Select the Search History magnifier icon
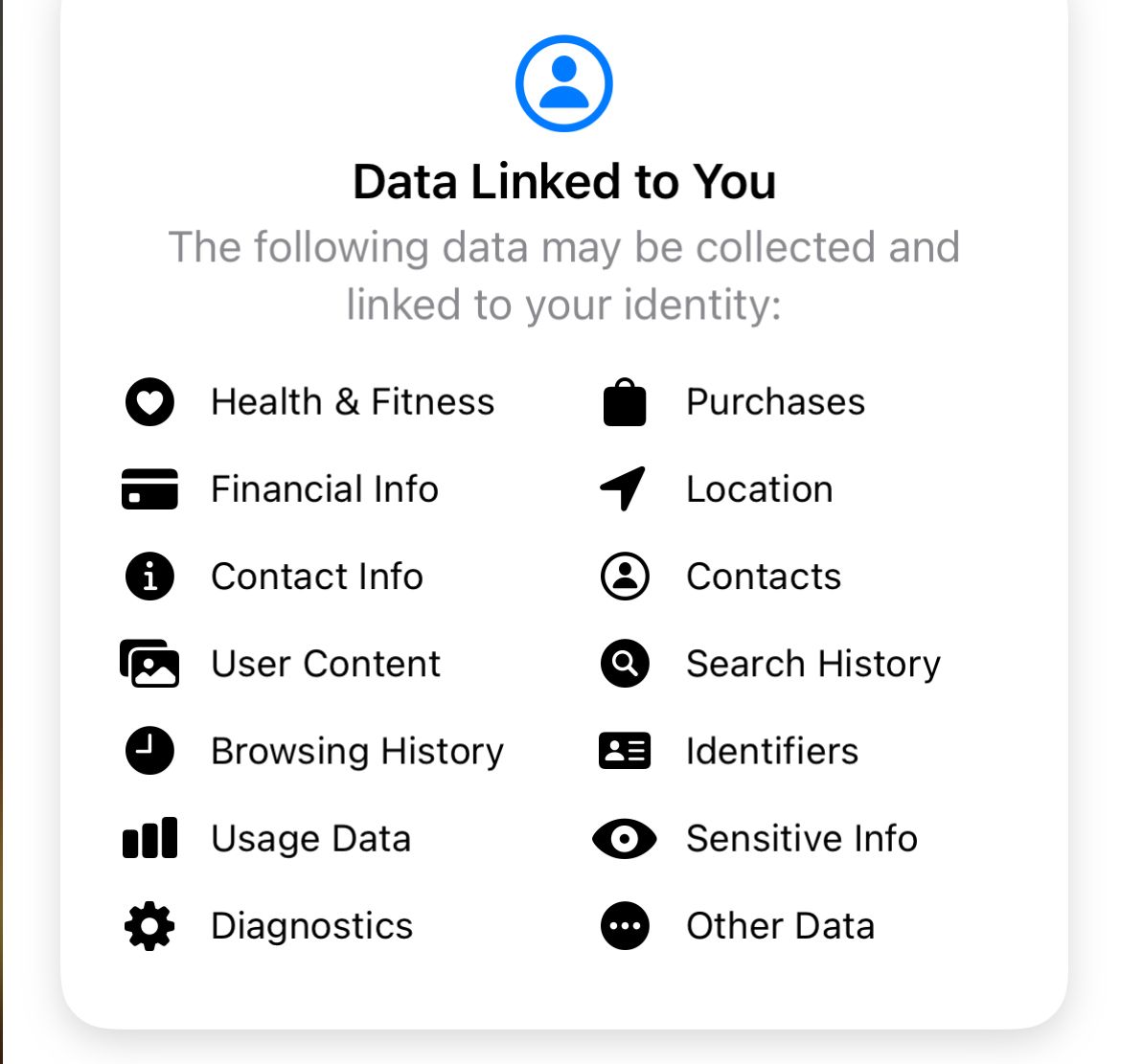Screen dimensions: 1121x1064 coord(623,664)
